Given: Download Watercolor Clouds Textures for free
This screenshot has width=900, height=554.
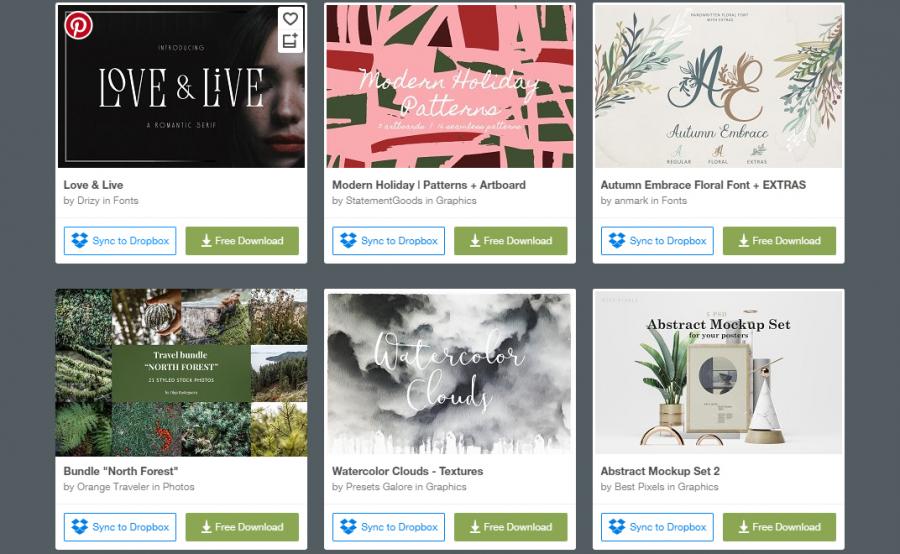Looking at the screenshot, I should point(511,527).
